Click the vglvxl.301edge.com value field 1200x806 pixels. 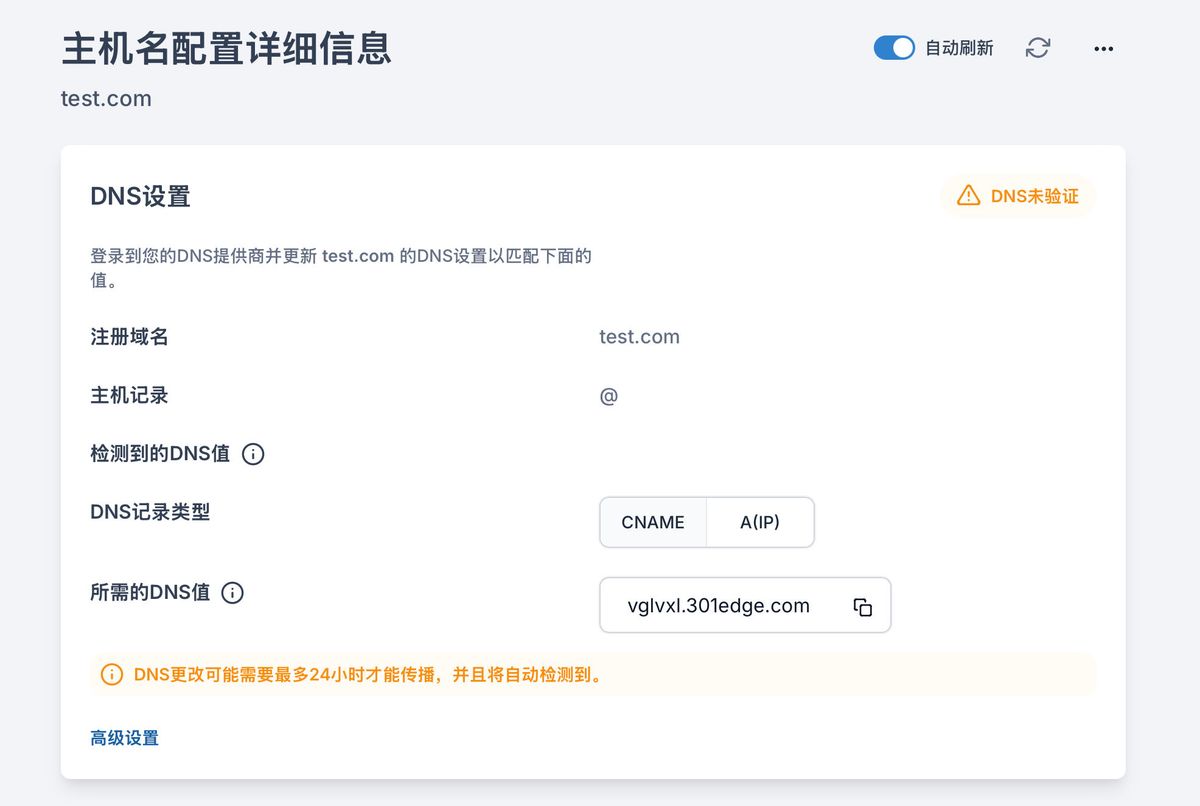coord(745,605)
